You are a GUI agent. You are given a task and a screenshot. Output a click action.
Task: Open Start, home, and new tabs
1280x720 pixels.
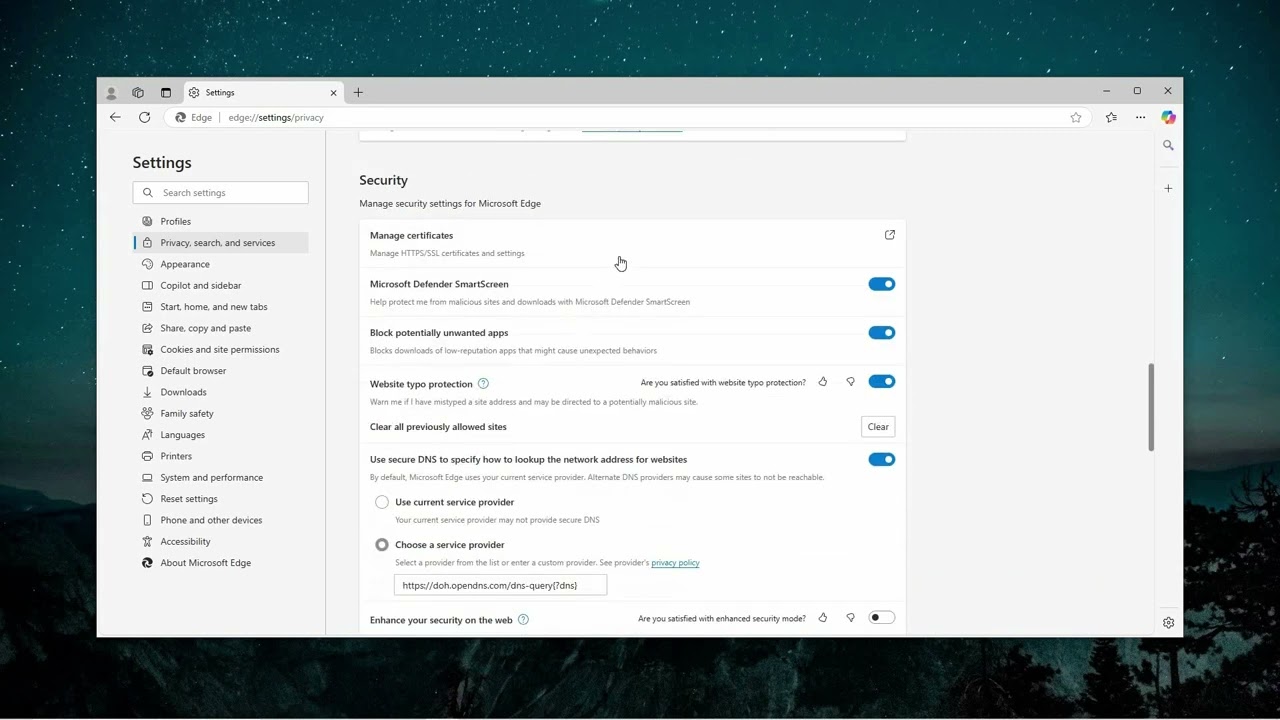coord(220,307)
